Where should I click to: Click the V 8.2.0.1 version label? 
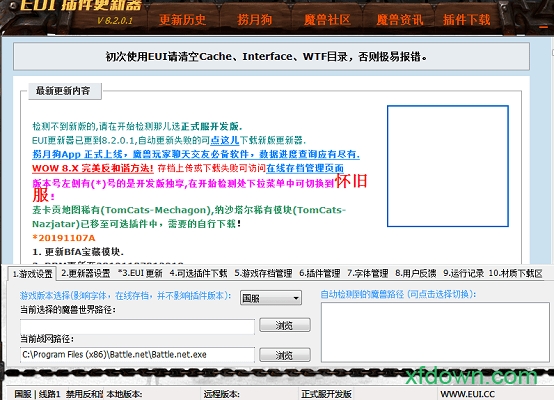(115, 20)
